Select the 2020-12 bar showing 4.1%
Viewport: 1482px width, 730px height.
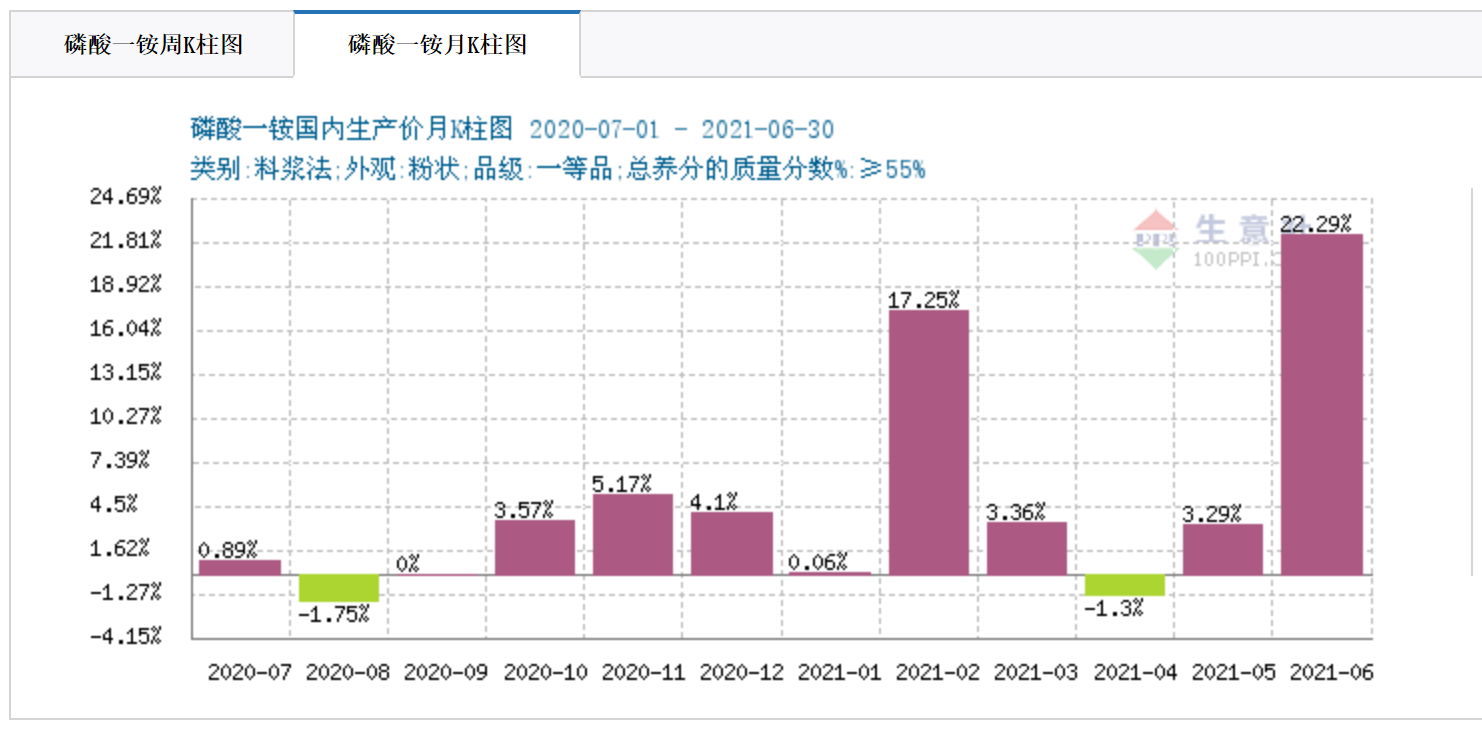[x=732, y=543]
